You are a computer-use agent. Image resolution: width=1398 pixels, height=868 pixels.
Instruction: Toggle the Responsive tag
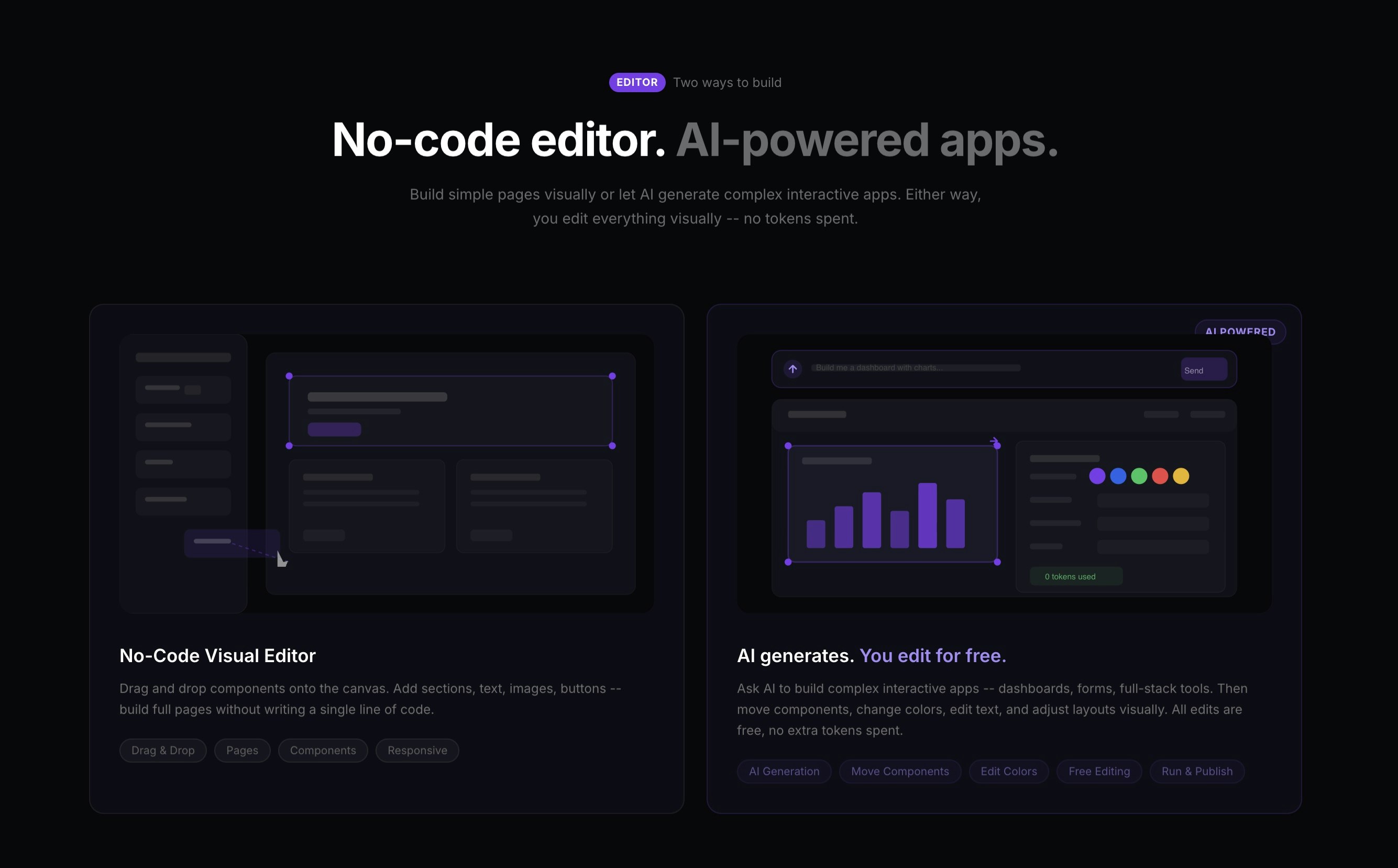(416, 750)
